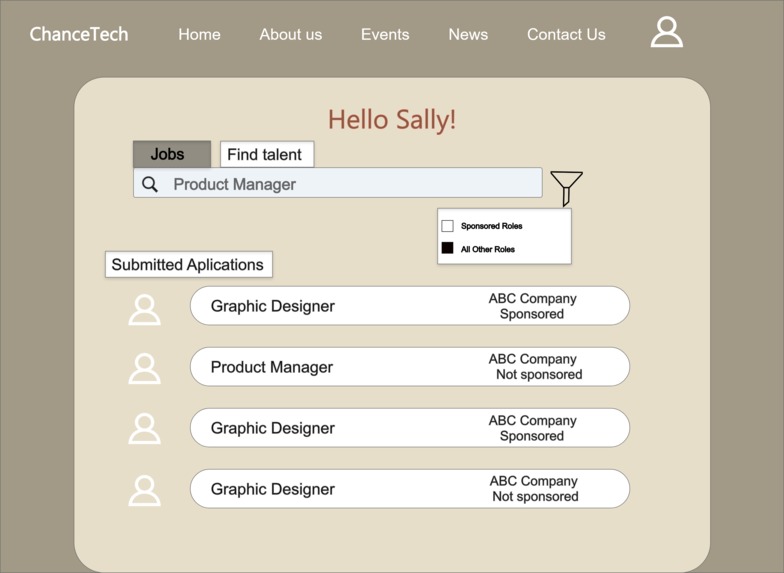Viewport: 784px width, 573px height.
Task: Click the search magnifier icon
Action: (150, 184)
